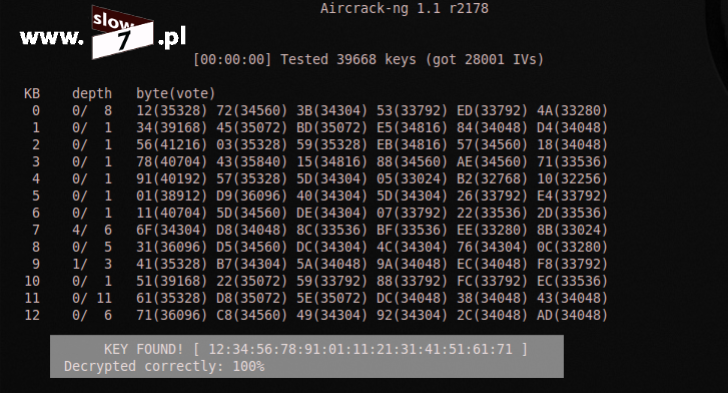
Task: Click the '01(38912)' entry
Action: coord(172,196)
